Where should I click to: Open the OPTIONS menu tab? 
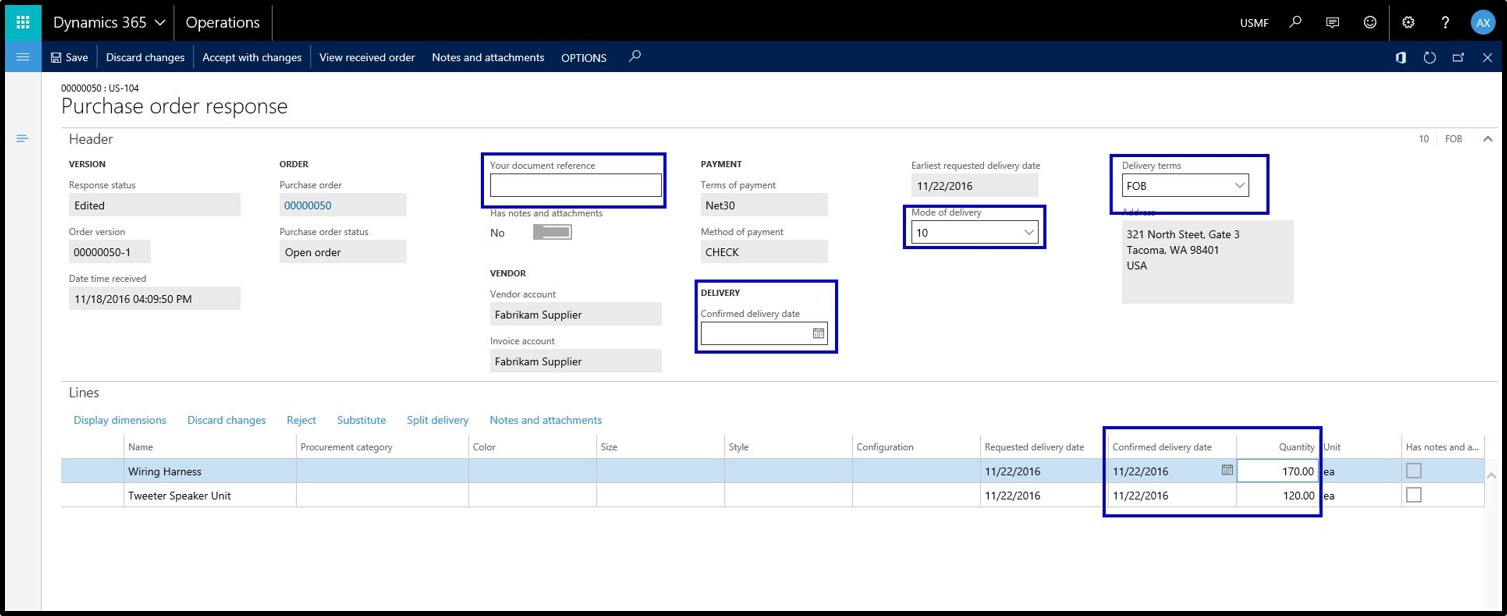pyautogui.click(x=583, y=58)
